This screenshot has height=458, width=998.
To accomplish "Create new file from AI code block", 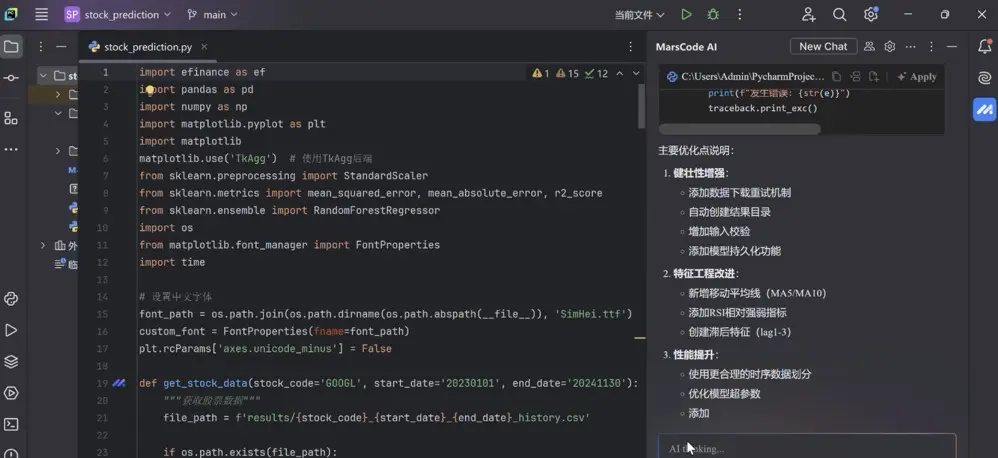I will (x=874, y=76).
